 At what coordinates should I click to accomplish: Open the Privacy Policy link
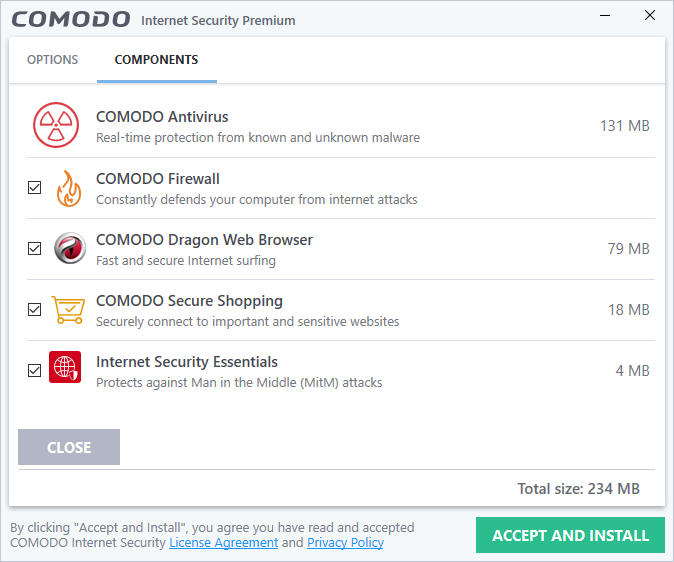tap(345, 543)
